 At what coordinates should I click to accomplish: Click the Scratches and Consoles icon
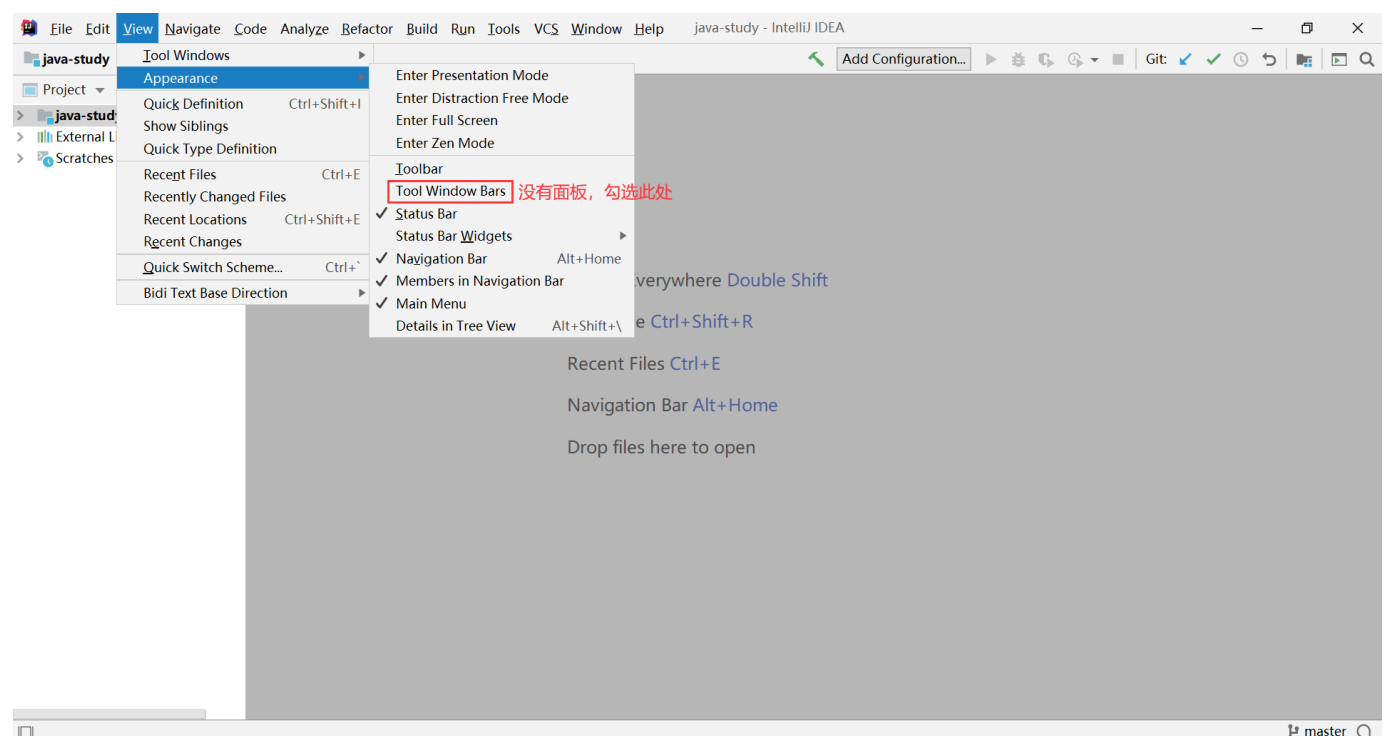pyautogui.click(x=45, y=158)
